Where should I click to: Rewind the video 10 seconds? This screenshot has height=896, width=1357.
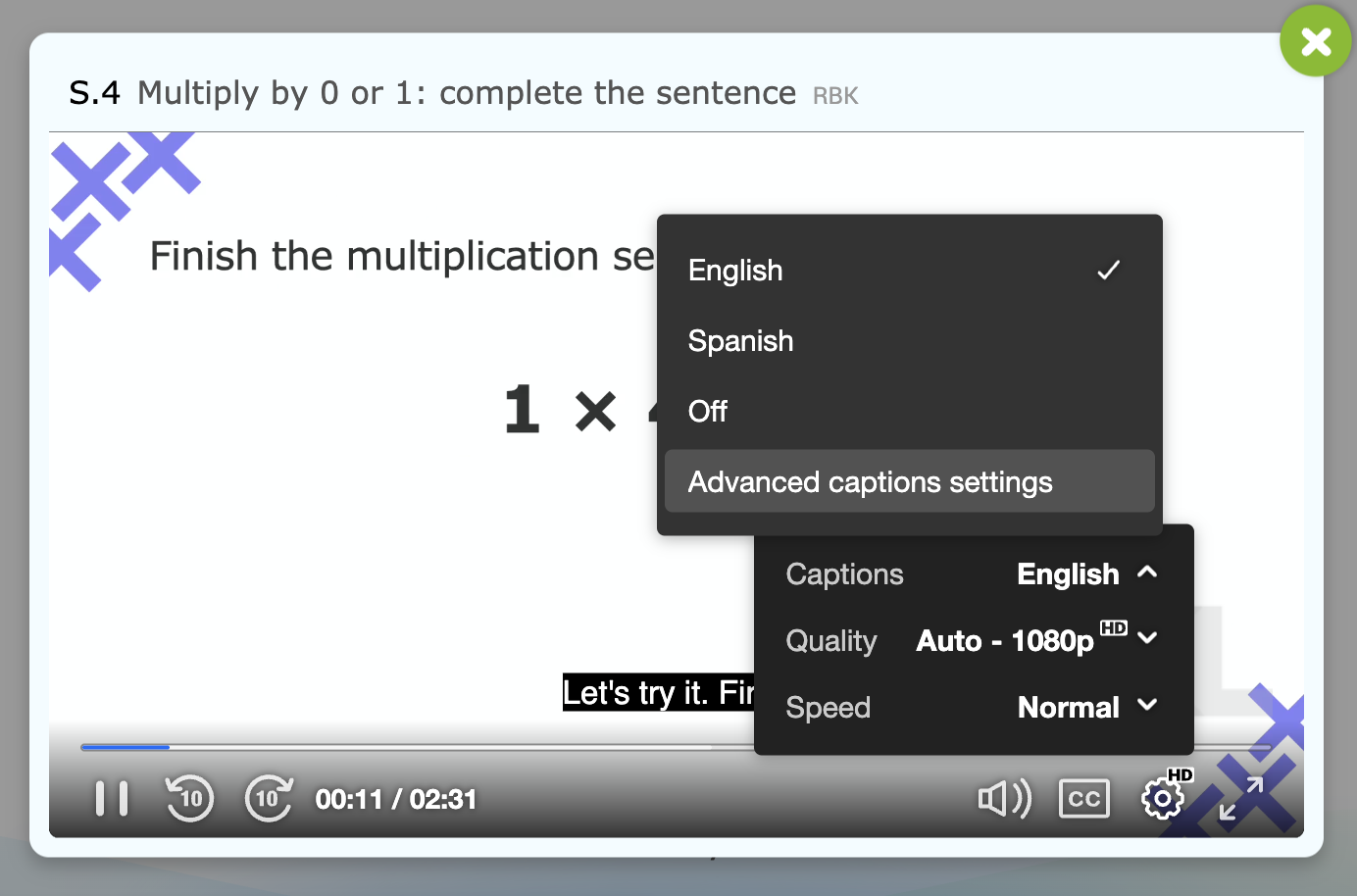(189, 799)
